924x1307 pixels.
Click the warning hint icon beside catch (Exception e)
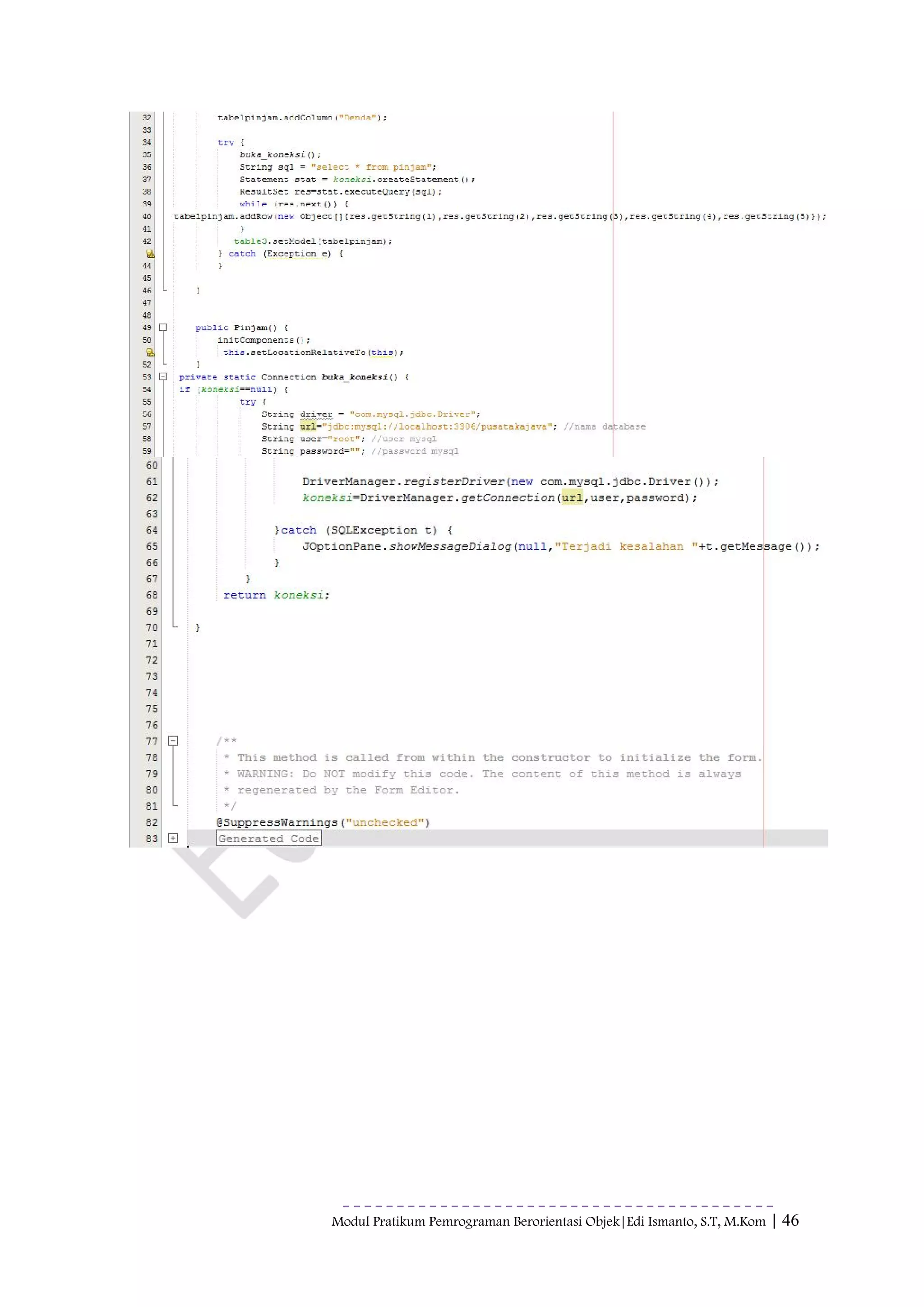pos(150,254)
